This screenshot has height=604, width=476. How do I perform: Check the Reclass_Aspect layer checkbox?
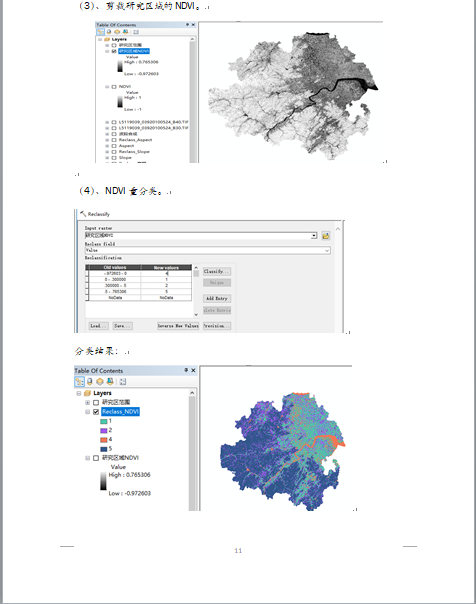coord(114,140)
